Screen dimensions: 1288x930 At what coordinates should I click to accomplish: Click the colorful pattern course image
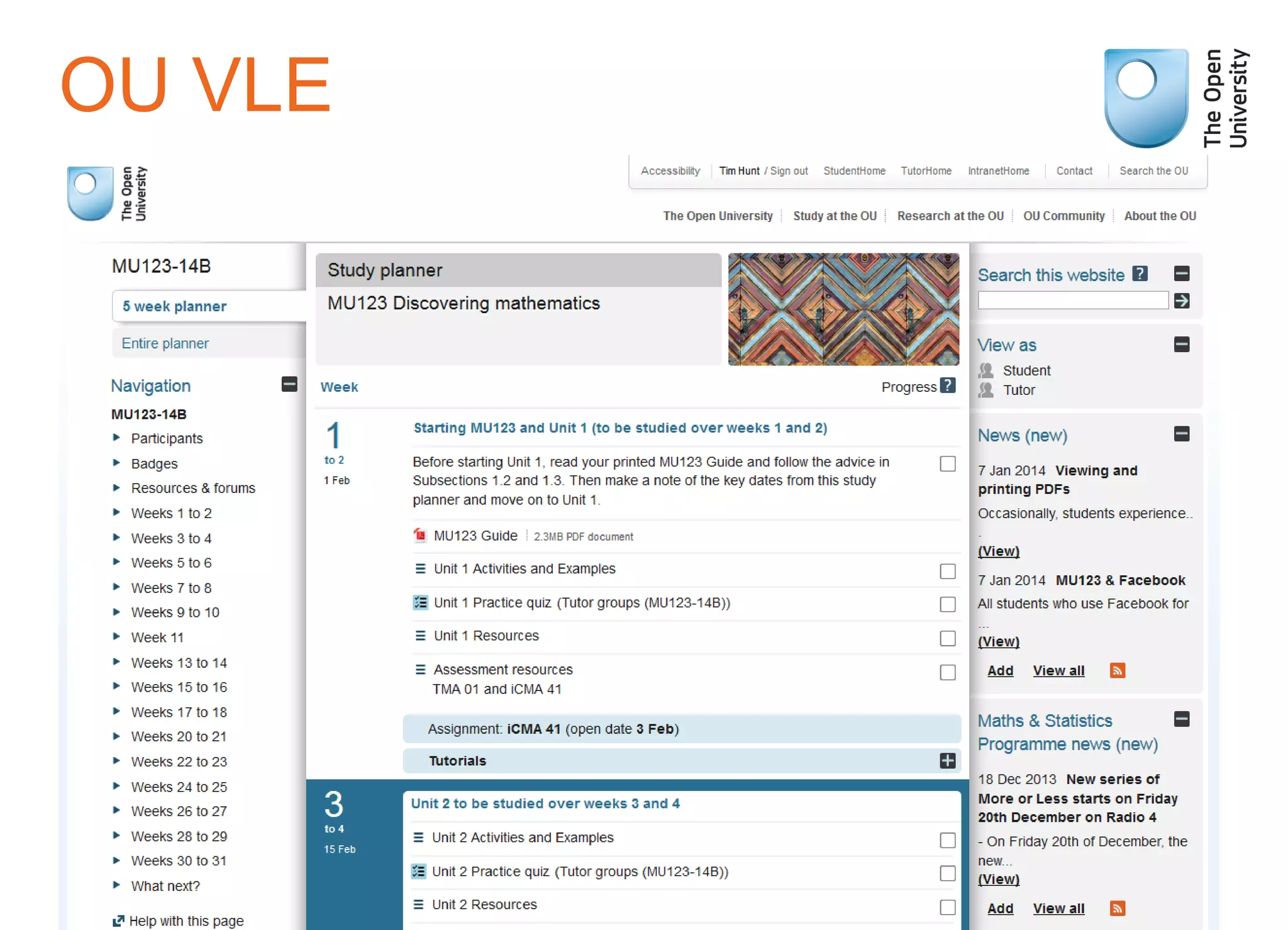(843, 309)
